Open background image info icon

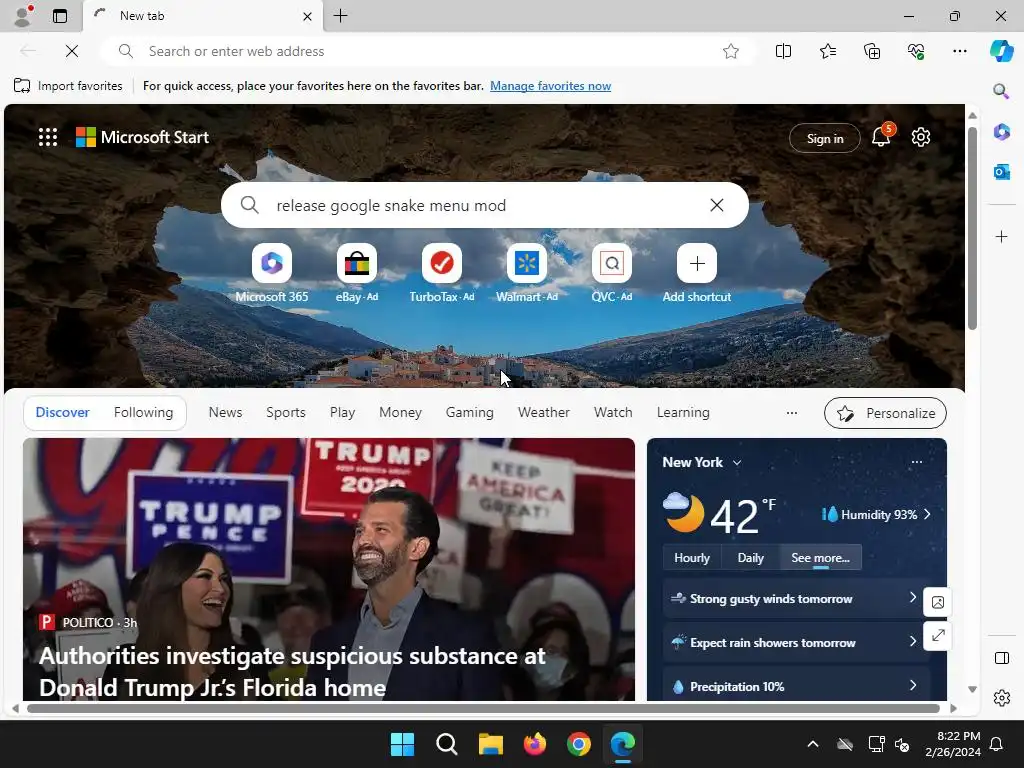click(937, 602)
